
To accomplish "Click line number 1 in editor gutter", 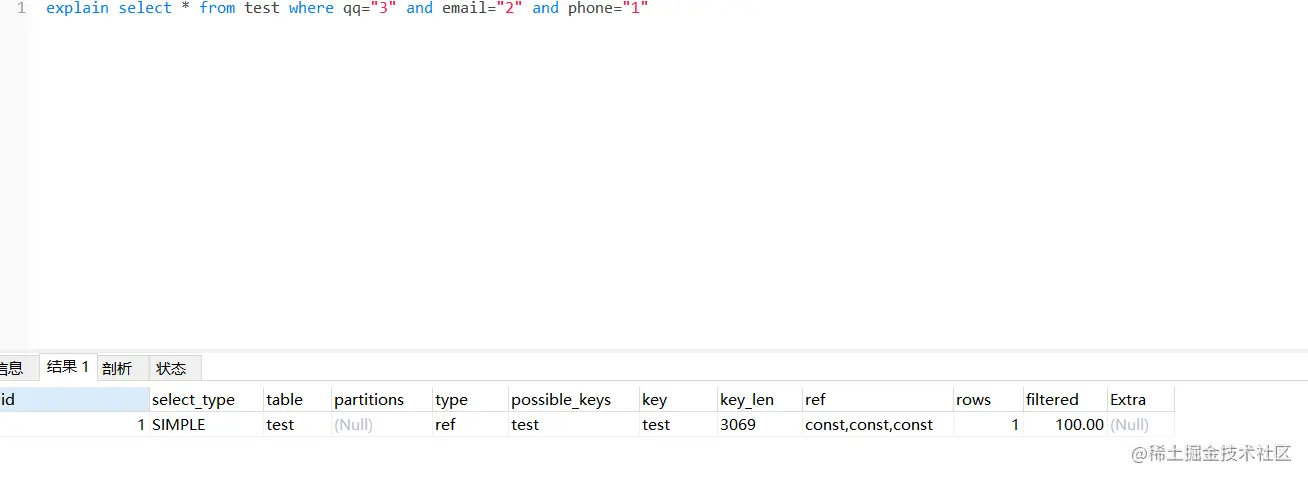I will coord(21,9).
